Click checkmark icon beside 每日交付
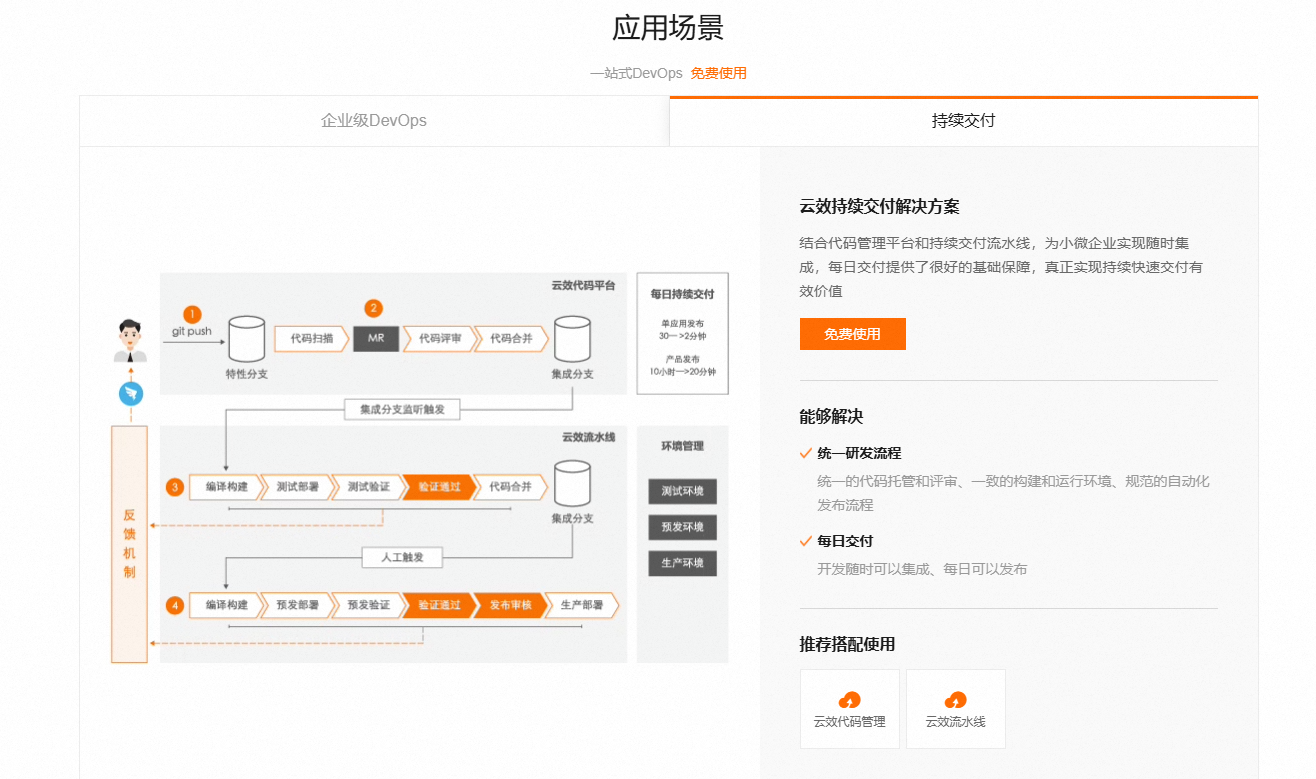Screen dimensions: 1316x779 (806, 541)
